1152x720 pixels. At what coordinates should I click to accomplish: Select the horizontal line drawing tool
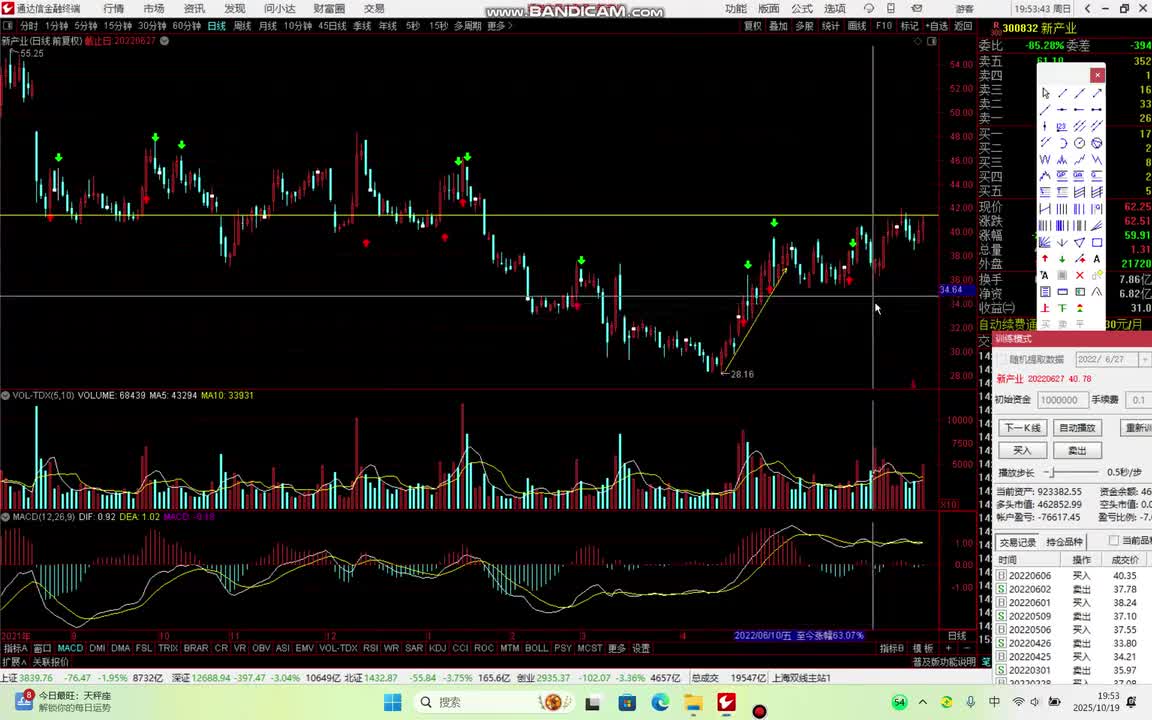[x=1062, y=109]
